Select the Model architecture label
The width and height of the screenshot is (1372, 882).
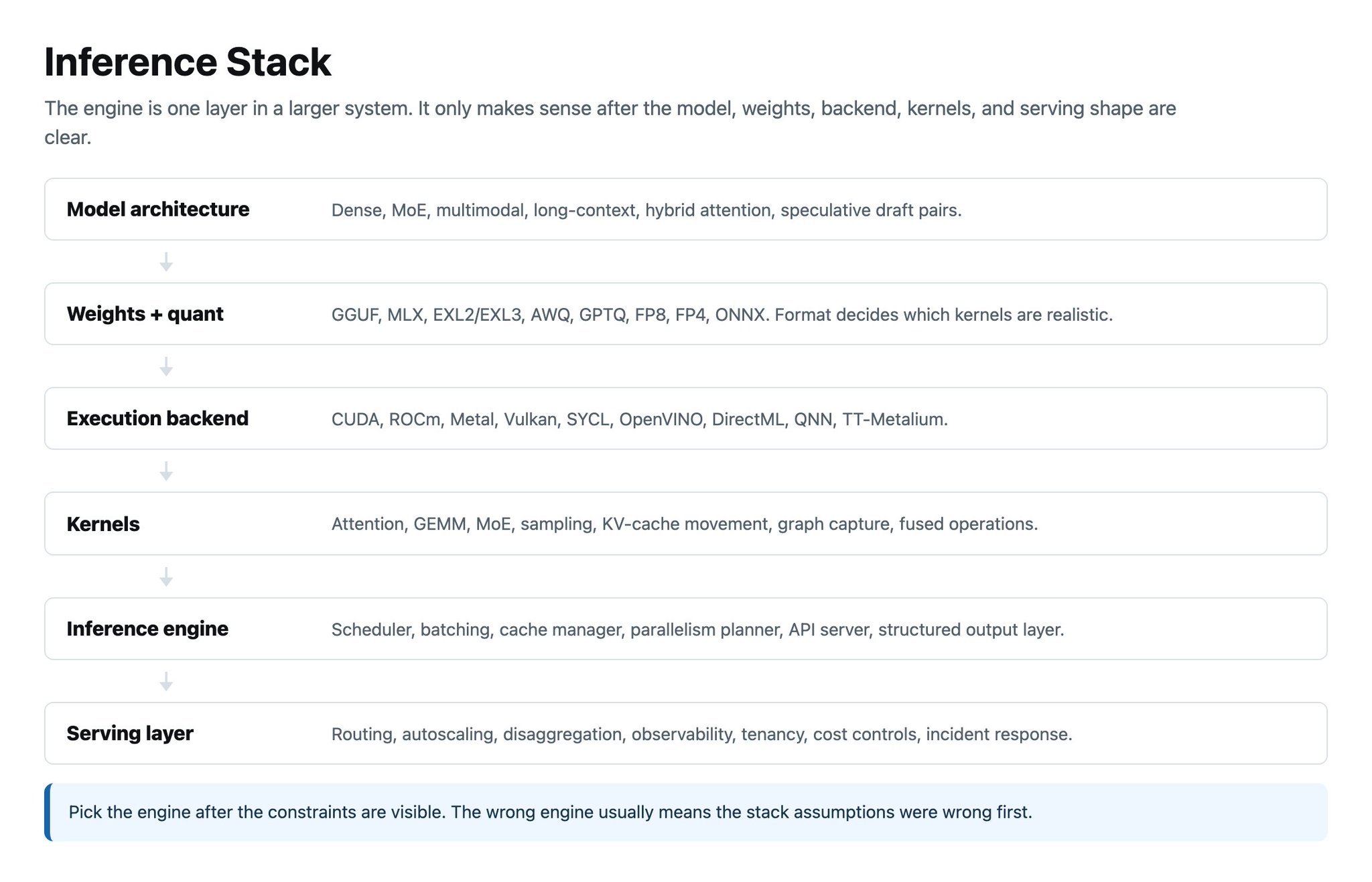[x=158, y=209]
